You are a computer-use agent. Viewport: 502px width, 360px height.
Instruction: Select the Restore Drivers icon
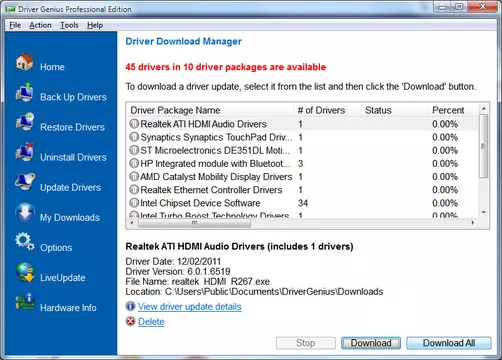click(24, 122)
